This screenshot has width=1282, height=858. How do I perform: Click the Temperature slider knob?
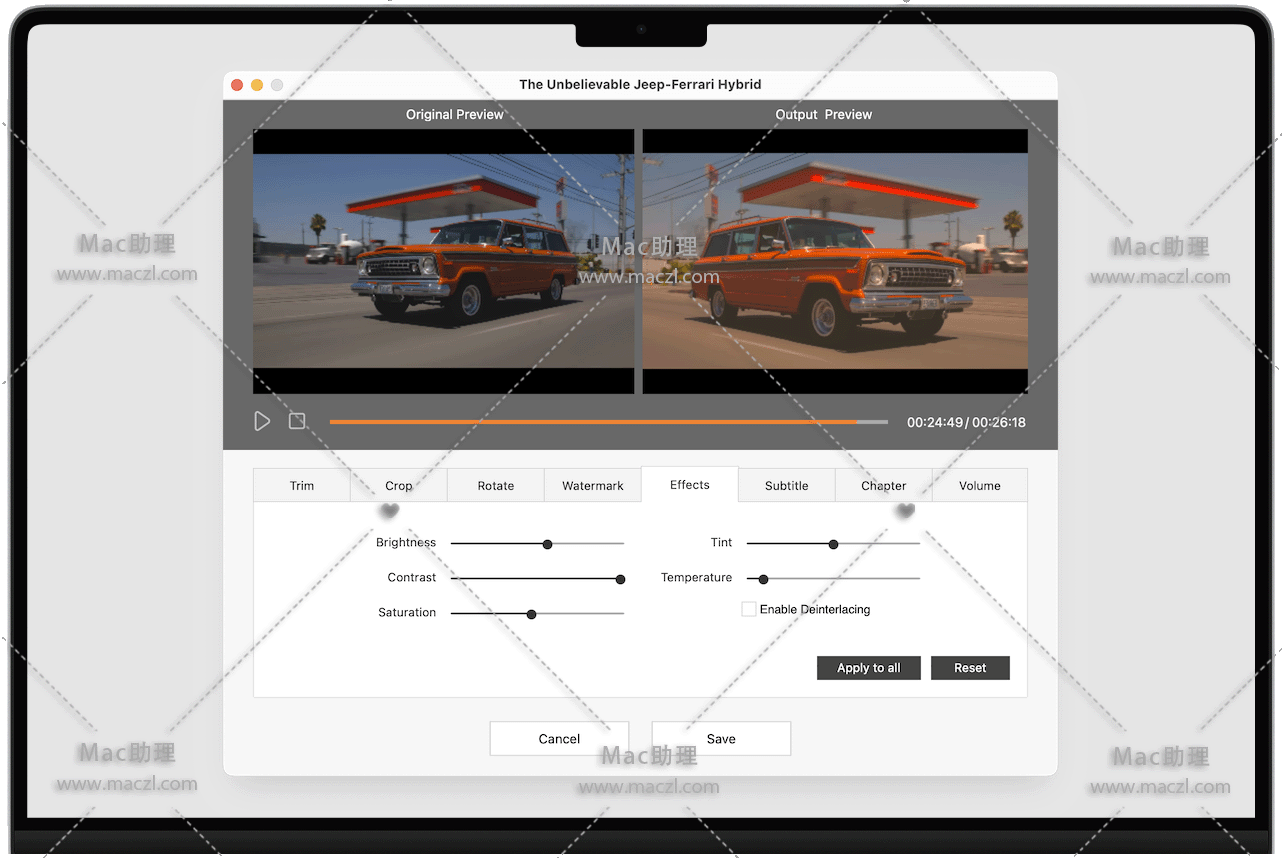pyautogui.click(x=763, y=579)
